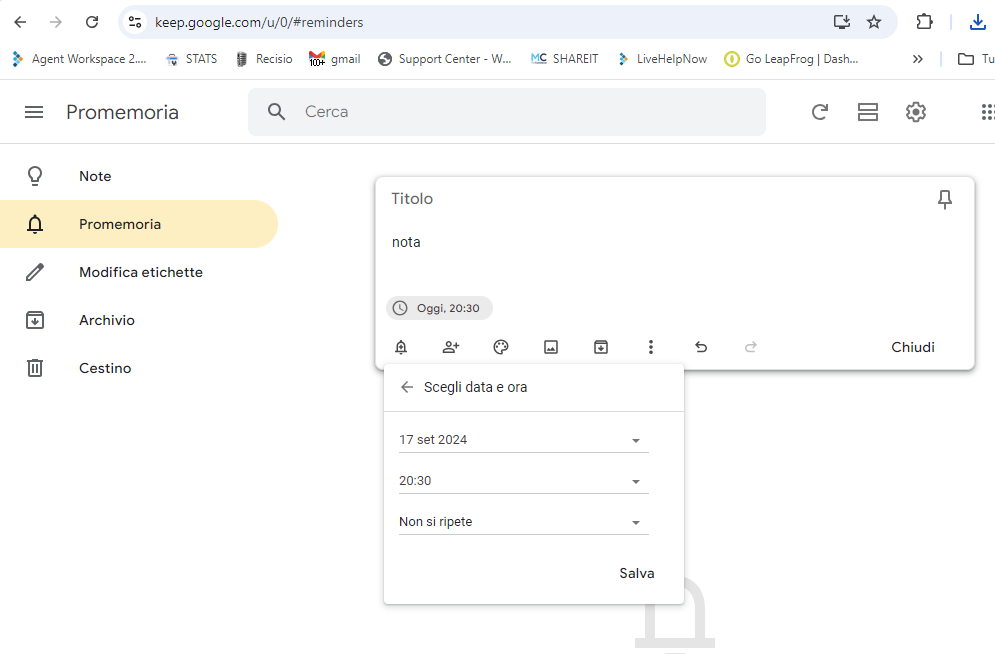The image size is (995, 654).
Task: Undo the last edit in the note
Action: point(701,347)
